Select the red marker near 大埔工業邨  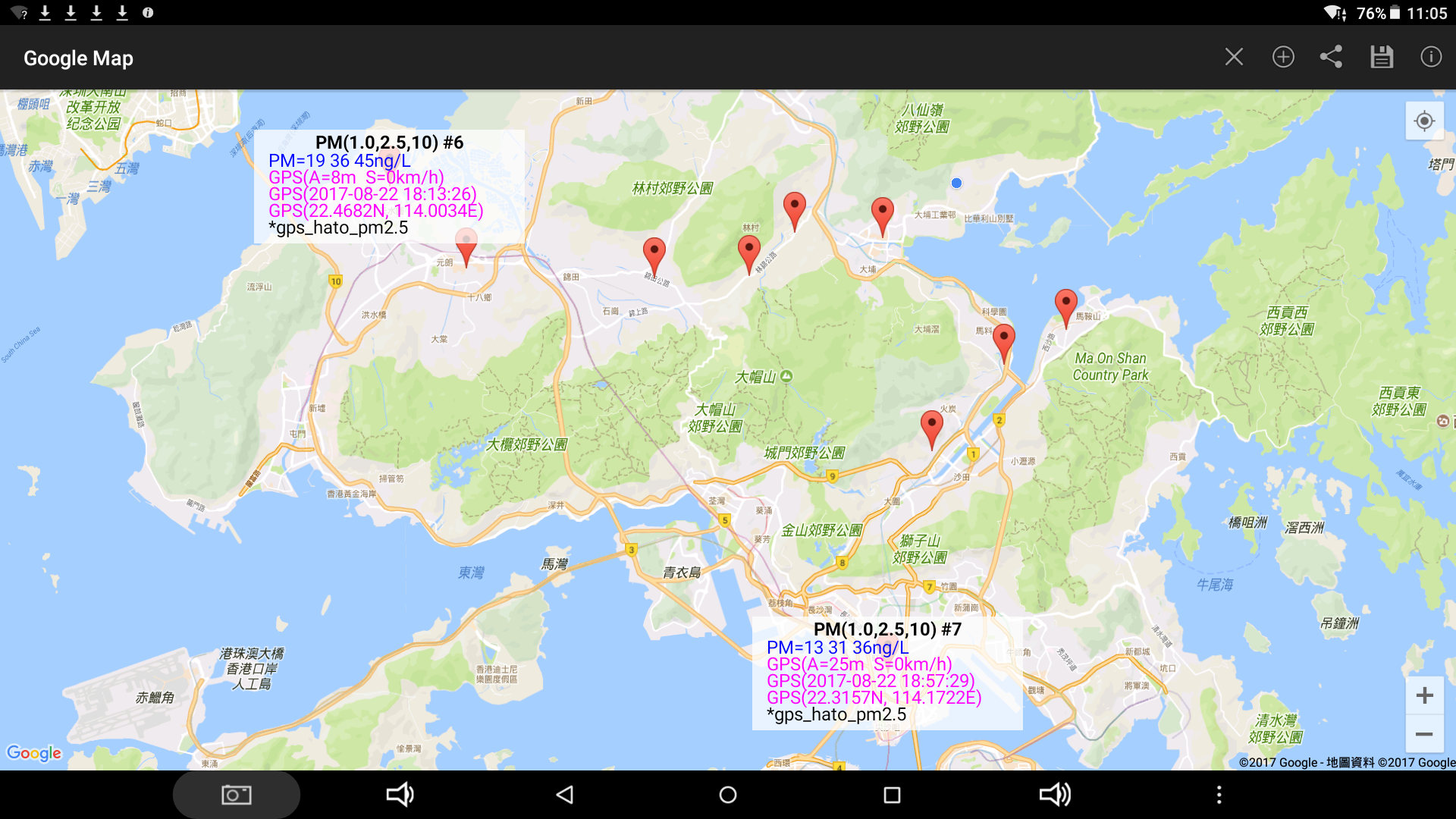pos(883,217)
